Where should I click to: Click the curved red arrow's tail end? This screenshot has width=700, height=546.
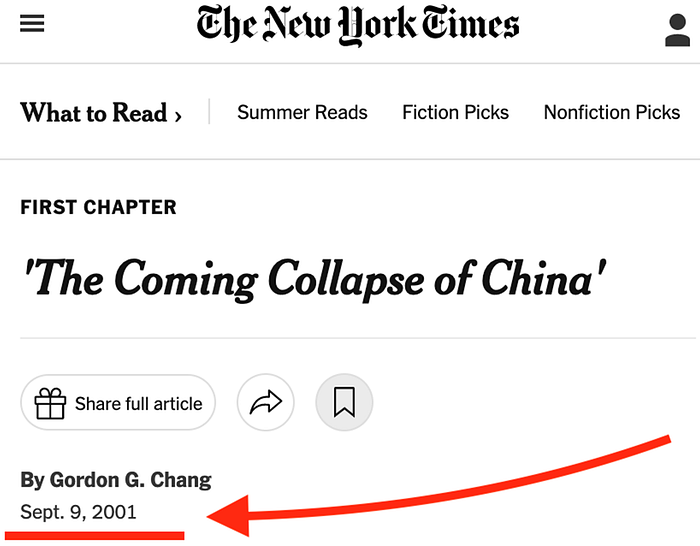pos(664,440)
